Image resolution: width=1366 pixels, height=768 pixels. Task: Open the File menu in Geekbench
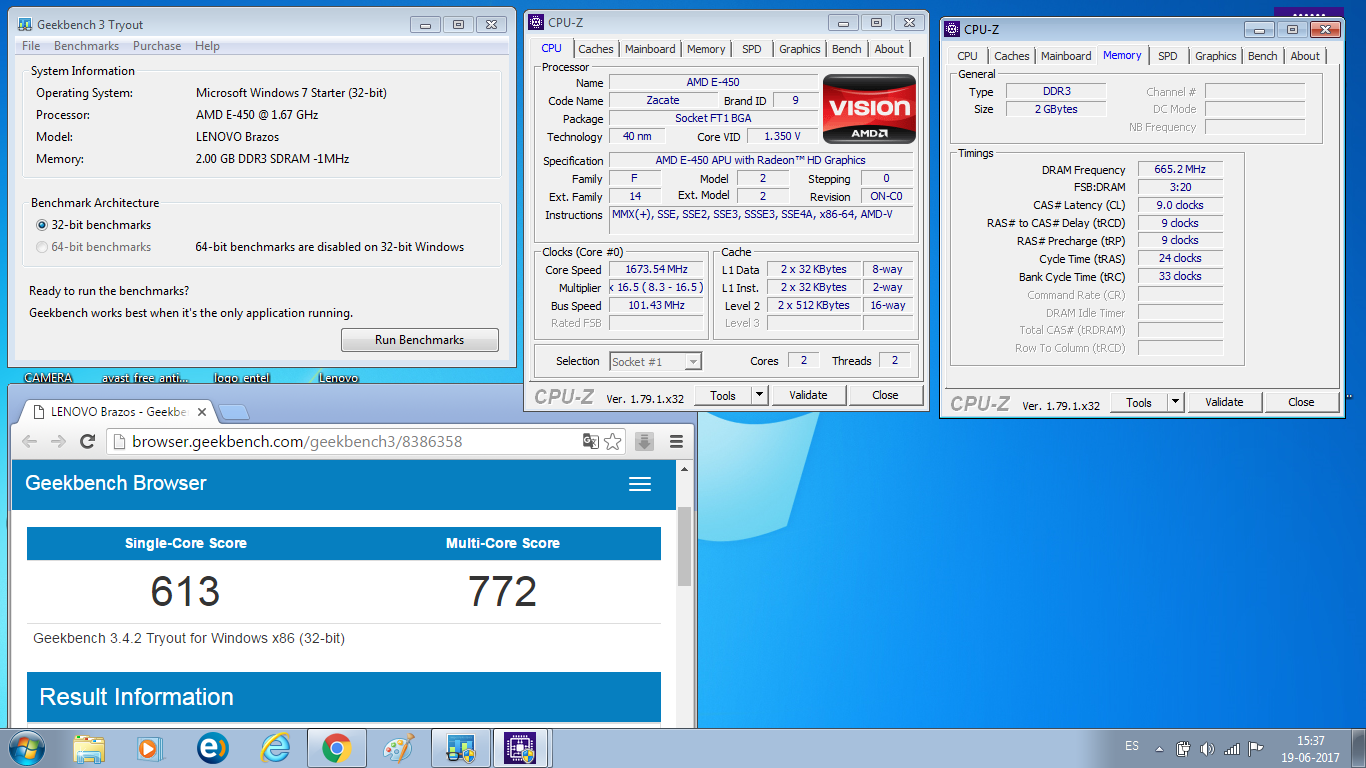31,46
